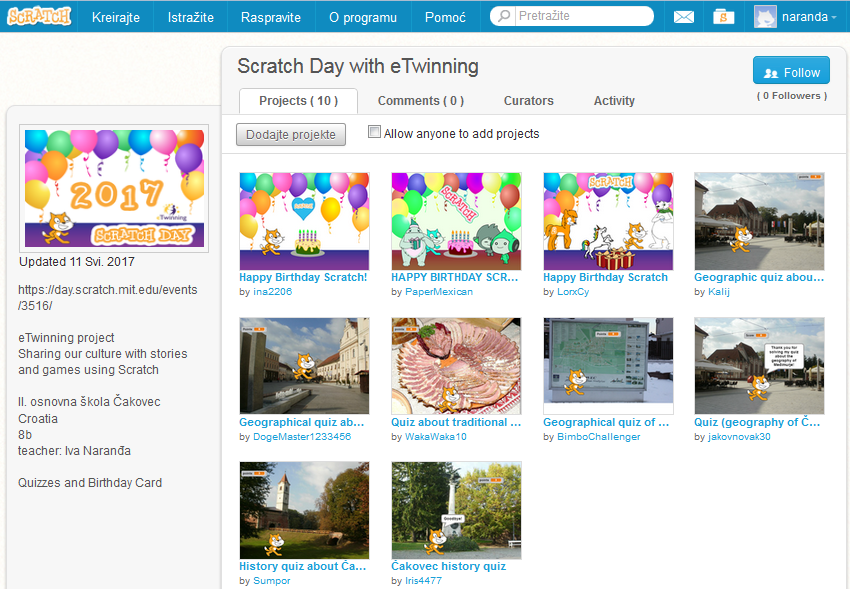This screenshot has height=589, width=850.
Task: Select the Projects (10) tab
Action: click(x=298, y=101)
